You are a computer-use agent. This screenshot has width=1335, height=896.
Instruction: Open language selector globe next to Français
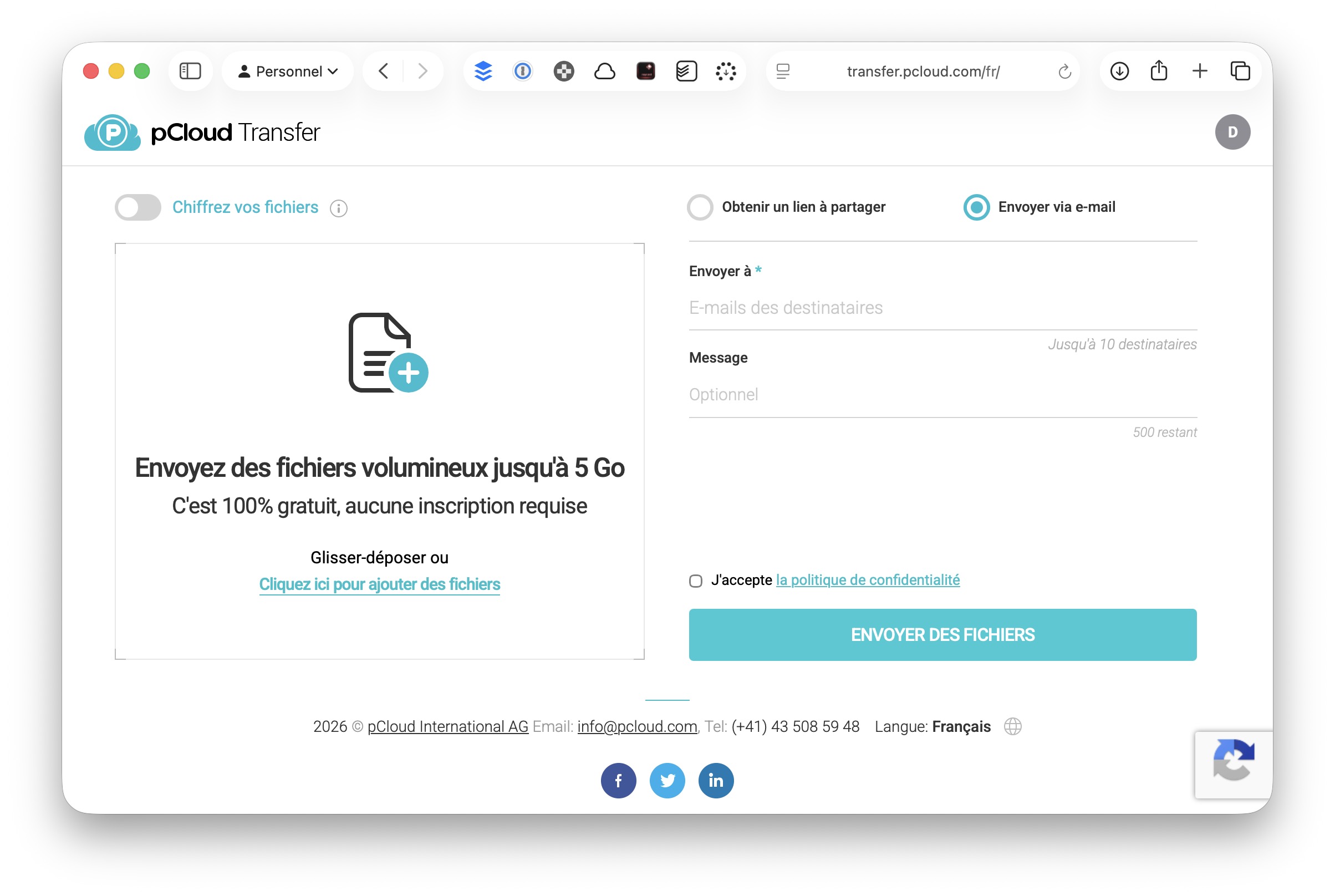click(1013, 726)
